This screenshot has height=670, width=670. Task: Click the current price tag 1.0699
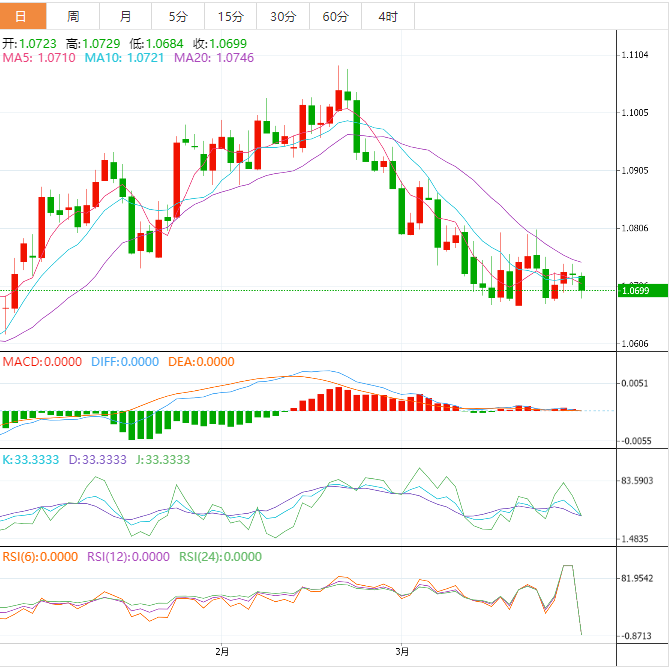pyautogui.click(x=635, y=291)
